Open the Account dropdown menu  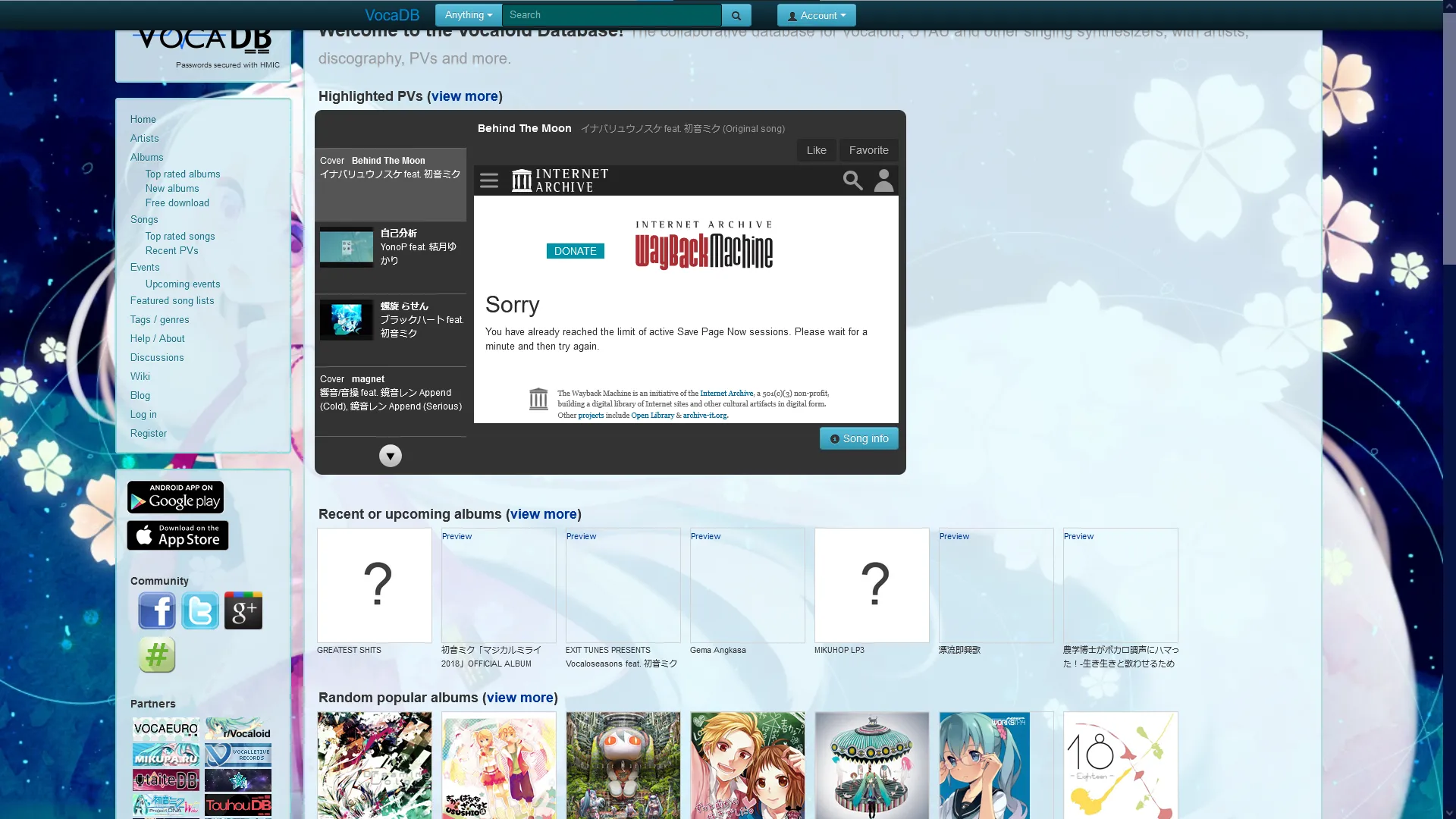click(816, 15)
